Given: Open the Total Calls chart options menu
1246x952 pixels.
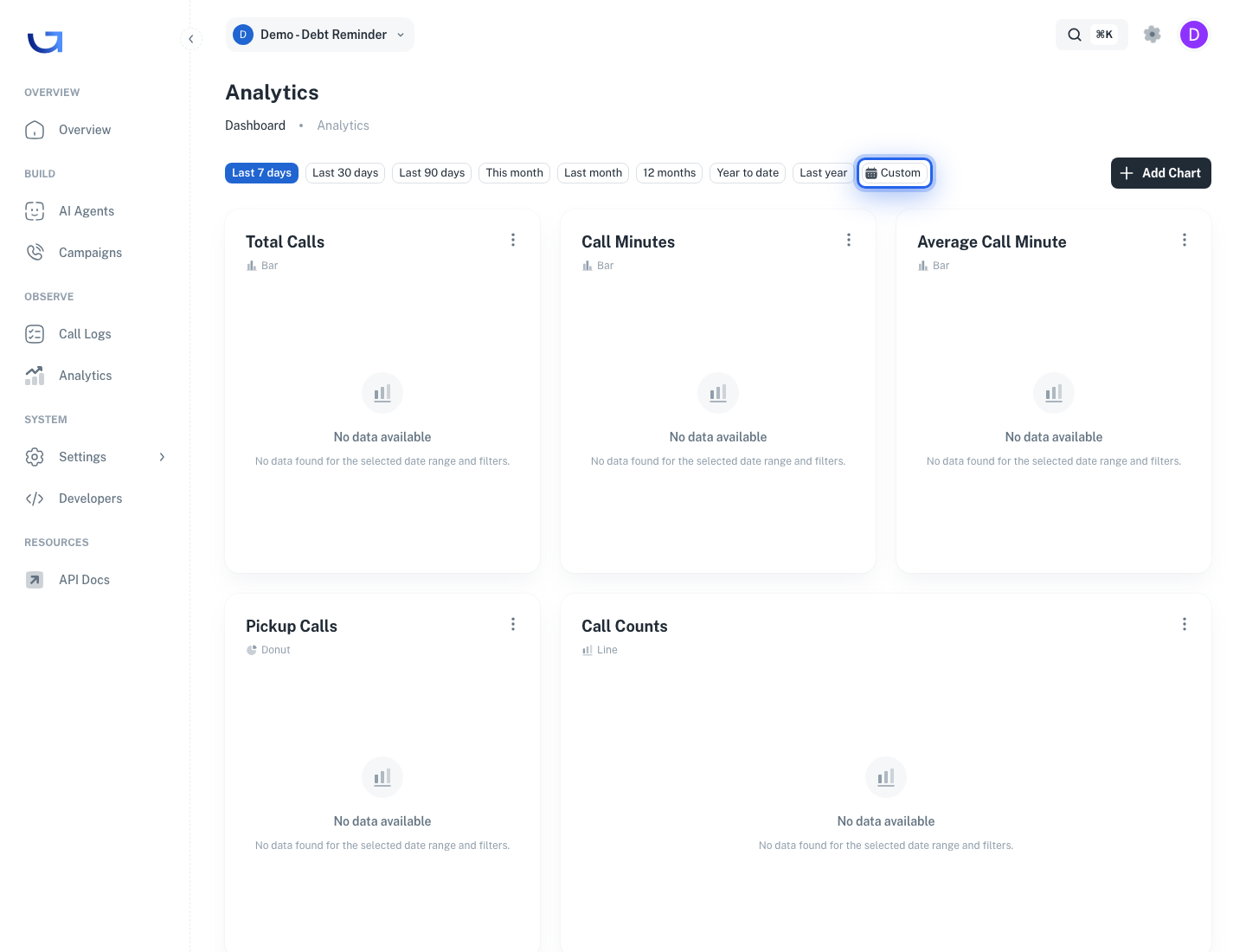Looking at the screenshot, I should (513, 240).
